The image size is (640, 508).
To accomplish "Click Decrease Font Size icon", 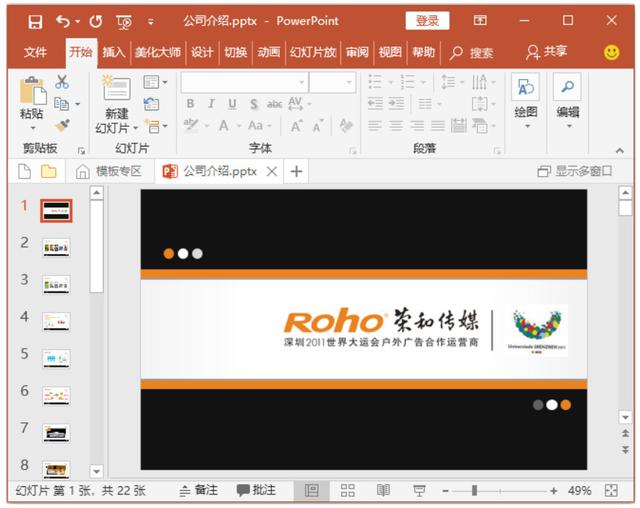I will coord(318,126).
